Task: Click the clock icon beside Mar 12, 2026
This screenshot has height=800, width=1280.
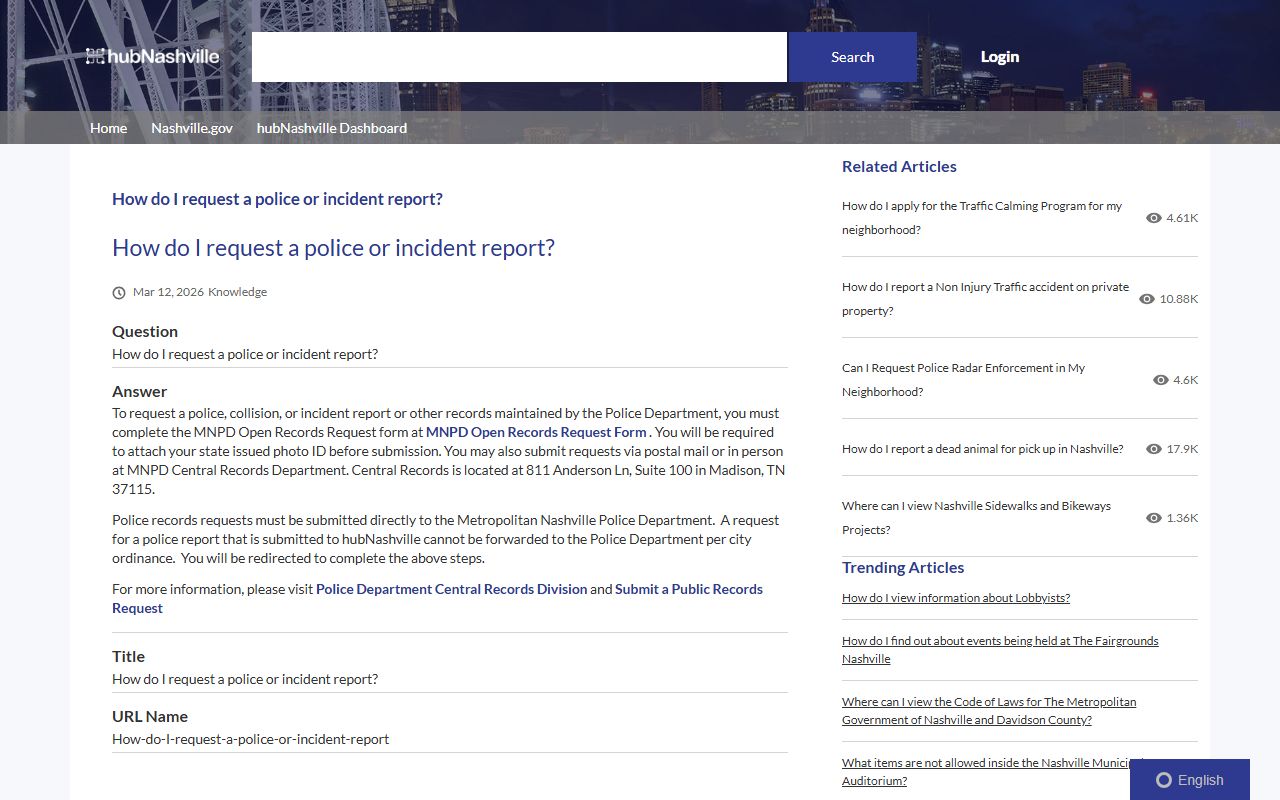Action: (119, 293)
